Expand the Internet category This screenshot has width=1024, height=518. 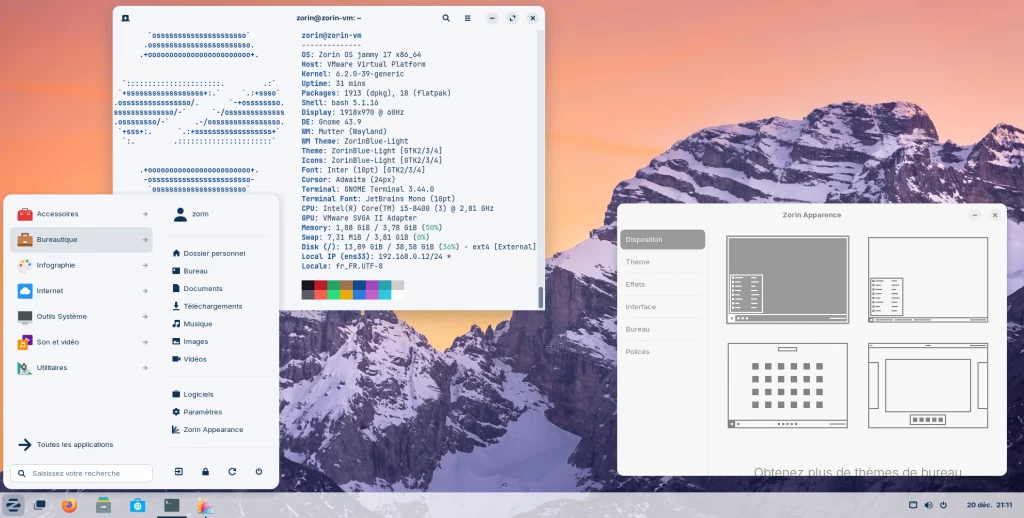click(82, 291)
